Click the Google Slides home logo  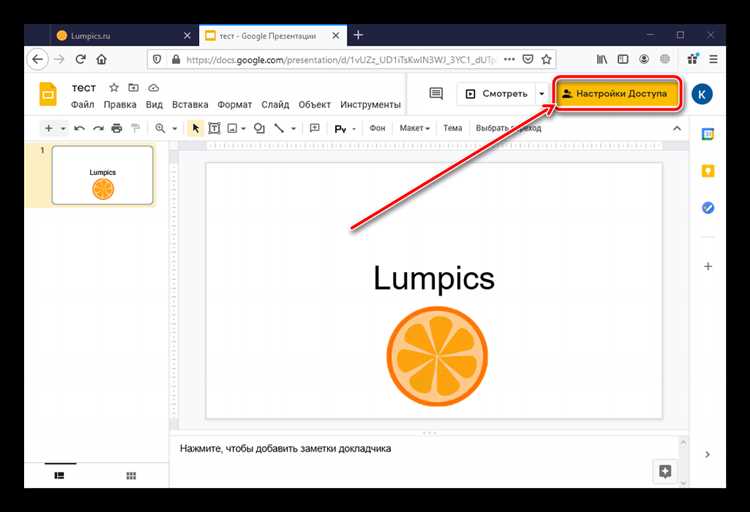pyautogui.click(x=48, y=94)
